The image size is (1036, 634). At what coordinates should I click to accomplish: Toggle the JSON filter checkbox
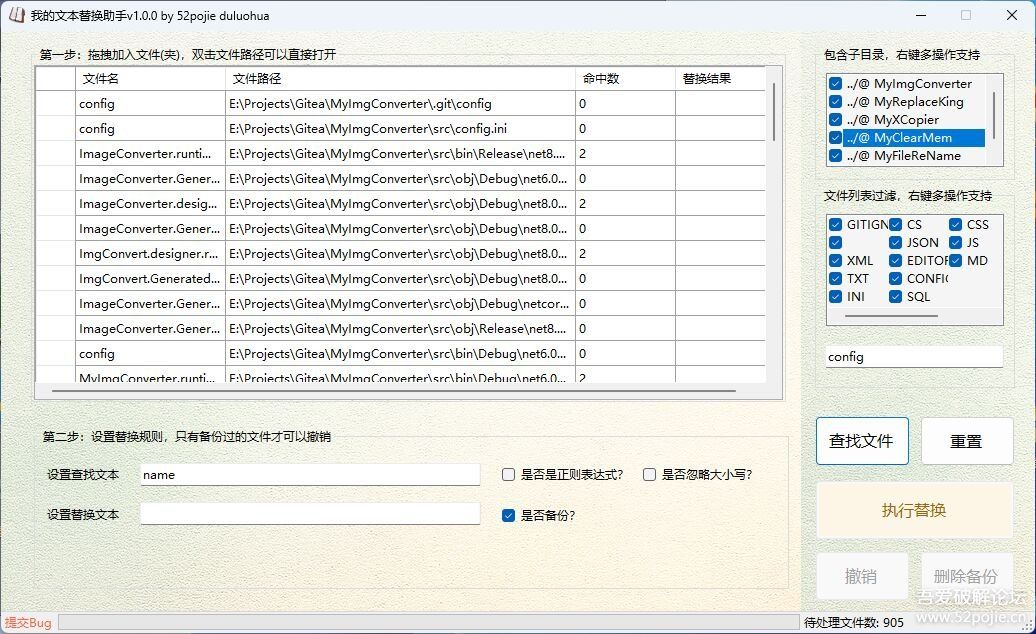click(x=895, y=242)
